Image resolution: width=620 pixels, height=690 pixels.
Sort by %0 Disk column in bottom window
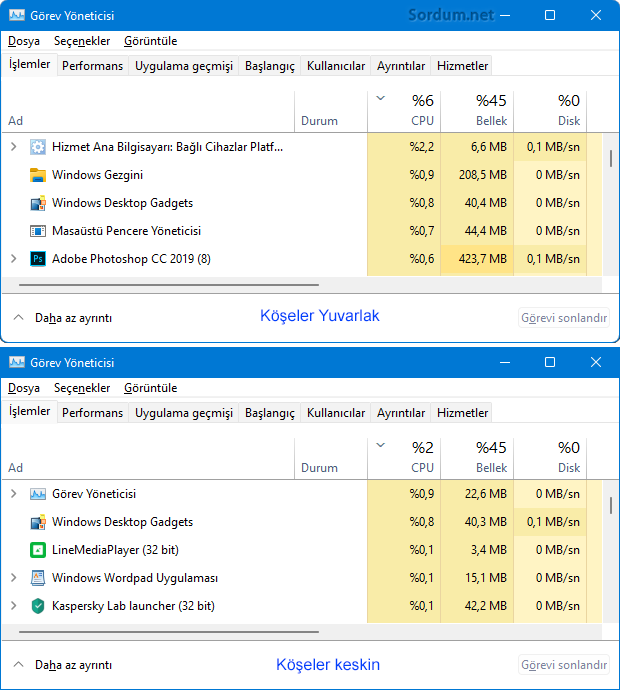(550, 459)
